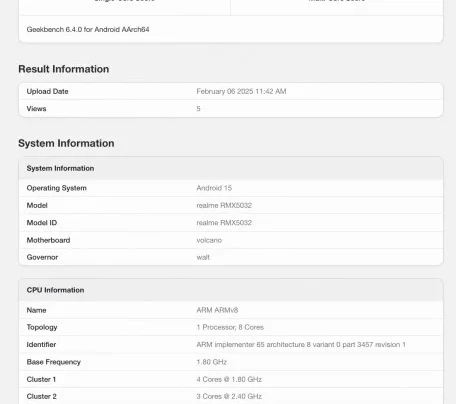
Task: Select the 'walt' governor value
Action: 203,257
